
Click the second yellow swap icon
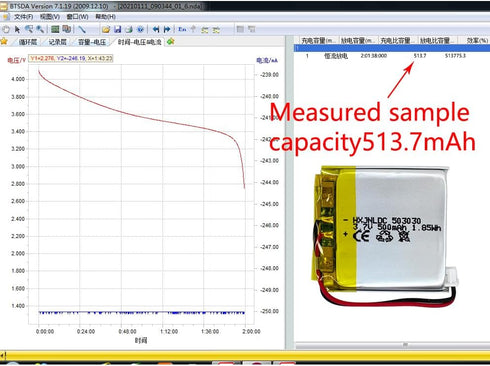216,30
